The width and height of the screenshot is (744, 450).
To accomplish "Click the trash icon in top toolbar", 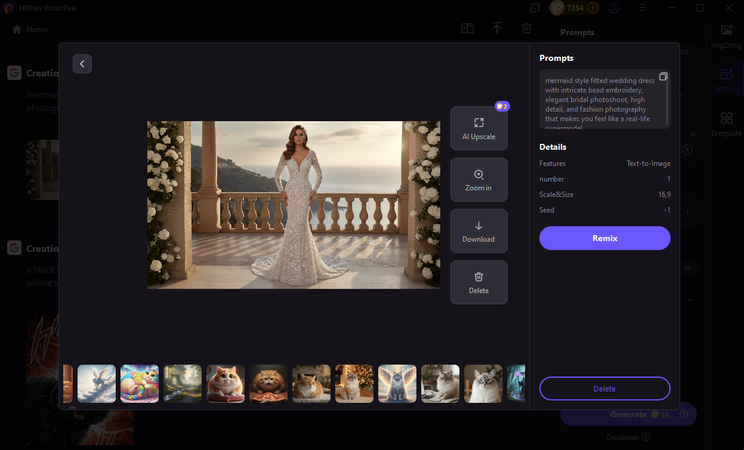I will (527, 28).
